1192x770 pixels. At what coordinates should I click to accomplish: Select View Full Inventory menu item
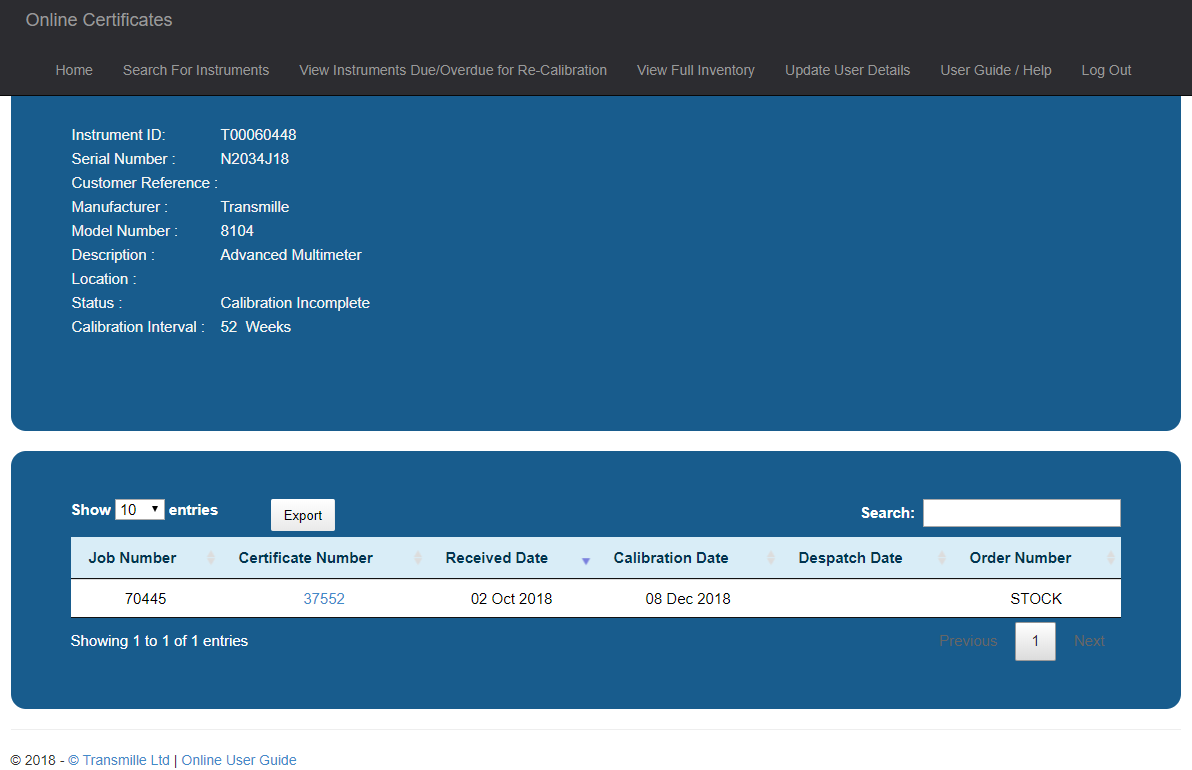click(x=696, y=70)
